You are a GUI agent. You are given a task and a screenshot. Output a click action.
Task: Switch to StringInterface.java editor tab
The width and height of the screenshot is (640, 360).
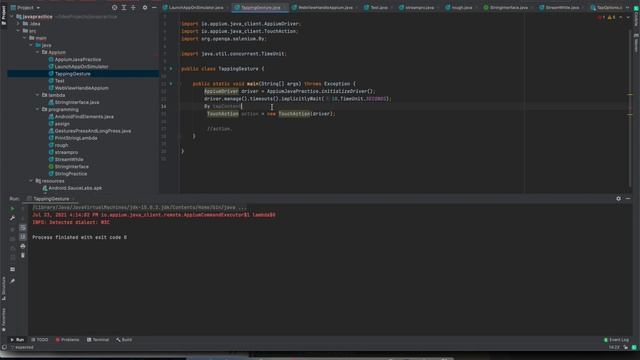coord(509,8)
